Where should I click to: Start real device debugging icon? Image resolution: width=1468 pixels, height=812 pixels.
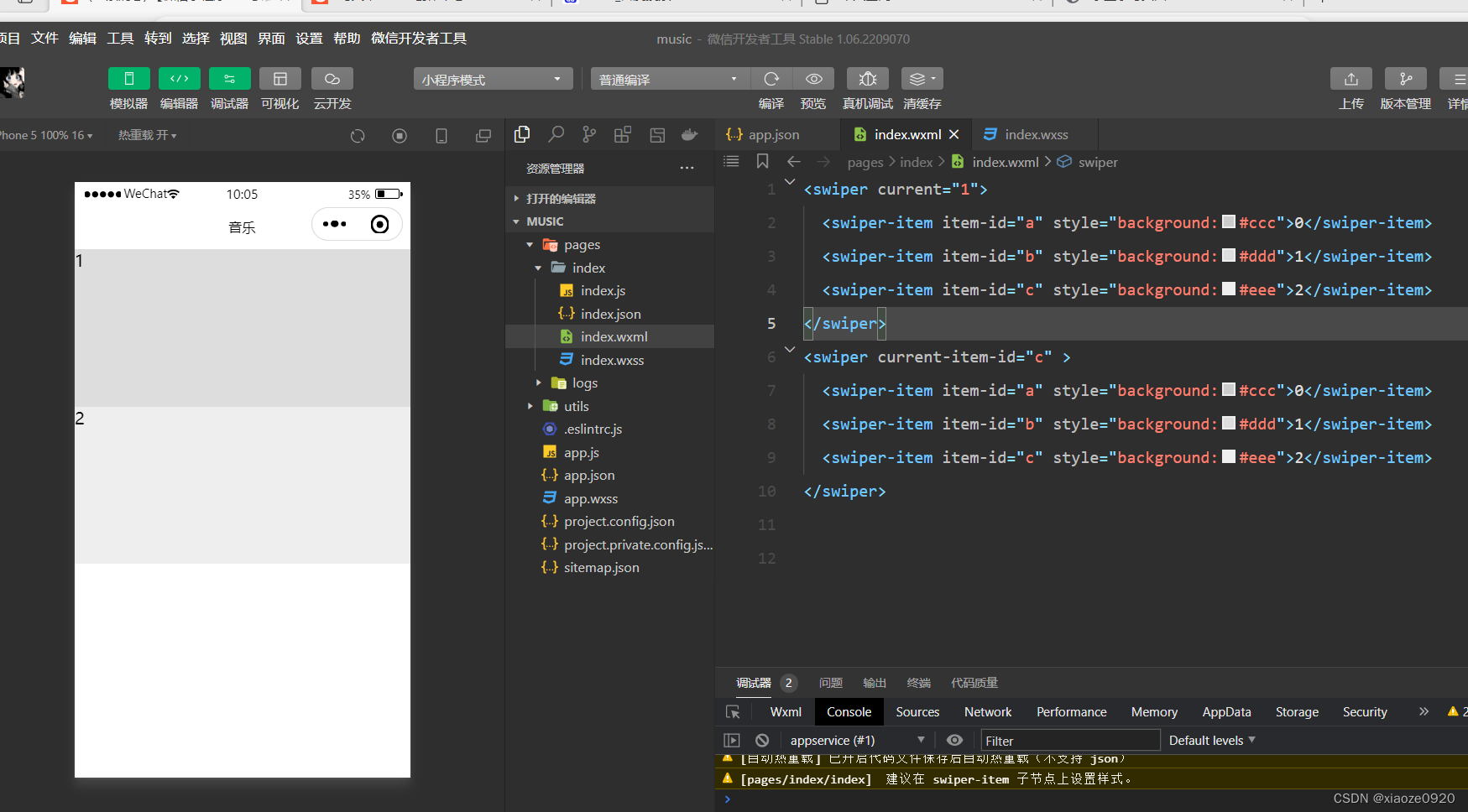click(x=868, y=79)
